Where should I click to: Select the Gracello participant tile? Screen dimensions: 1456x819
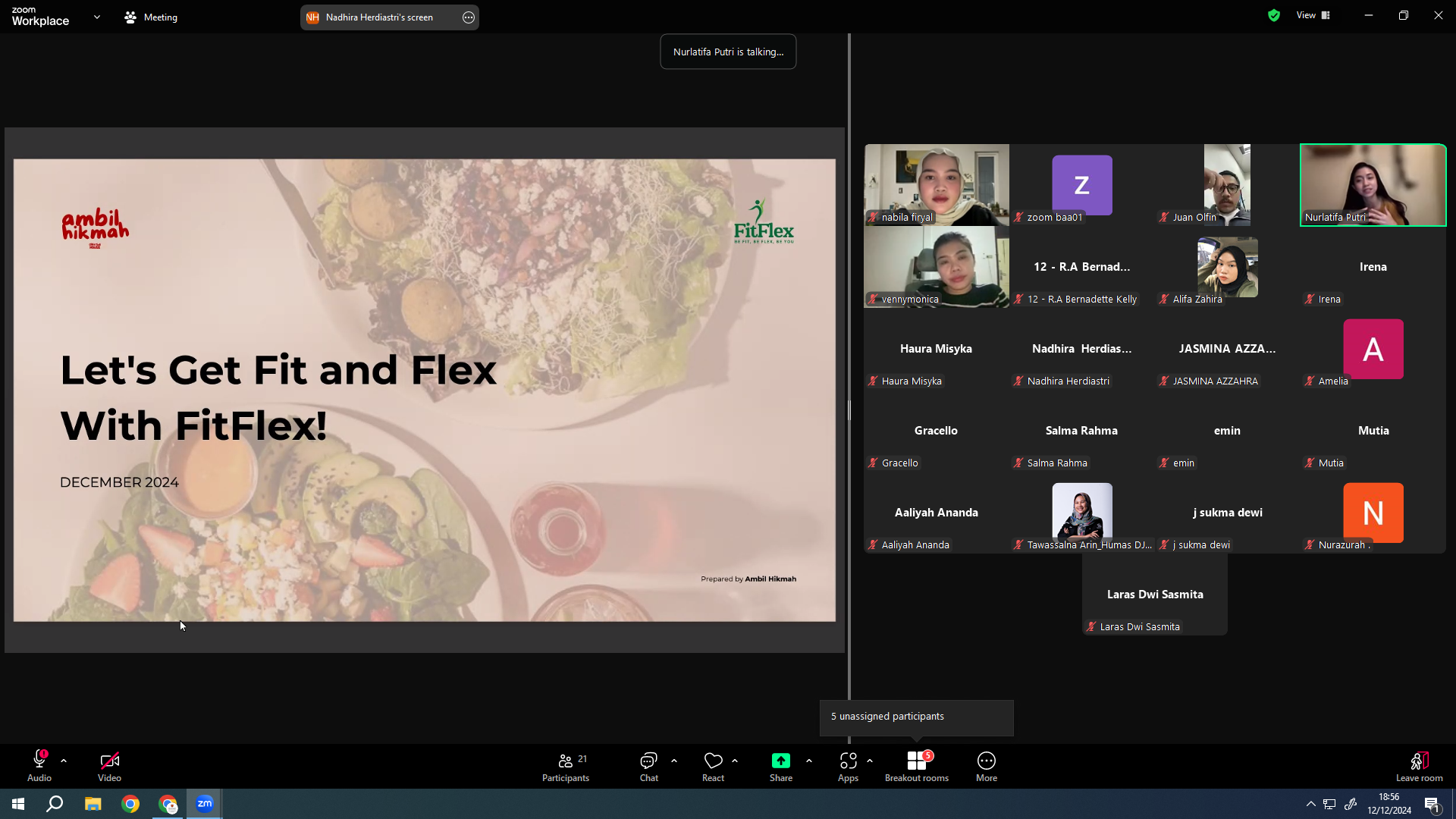937,431
